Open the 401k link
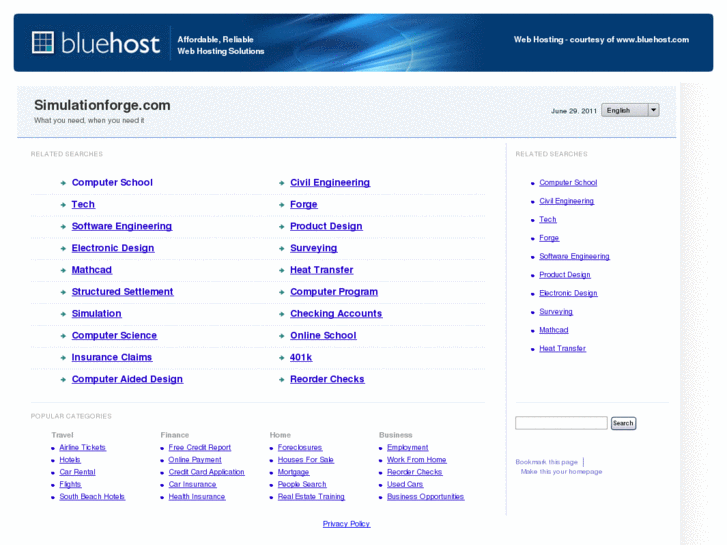 coord(301,357)
